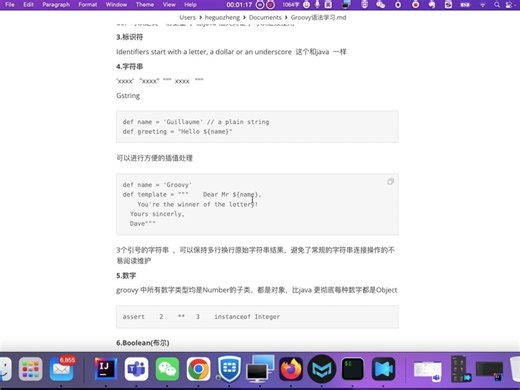This screenshot has width=520, height=390.
Task: Open the Edit menu
Action: click(28, 5)
